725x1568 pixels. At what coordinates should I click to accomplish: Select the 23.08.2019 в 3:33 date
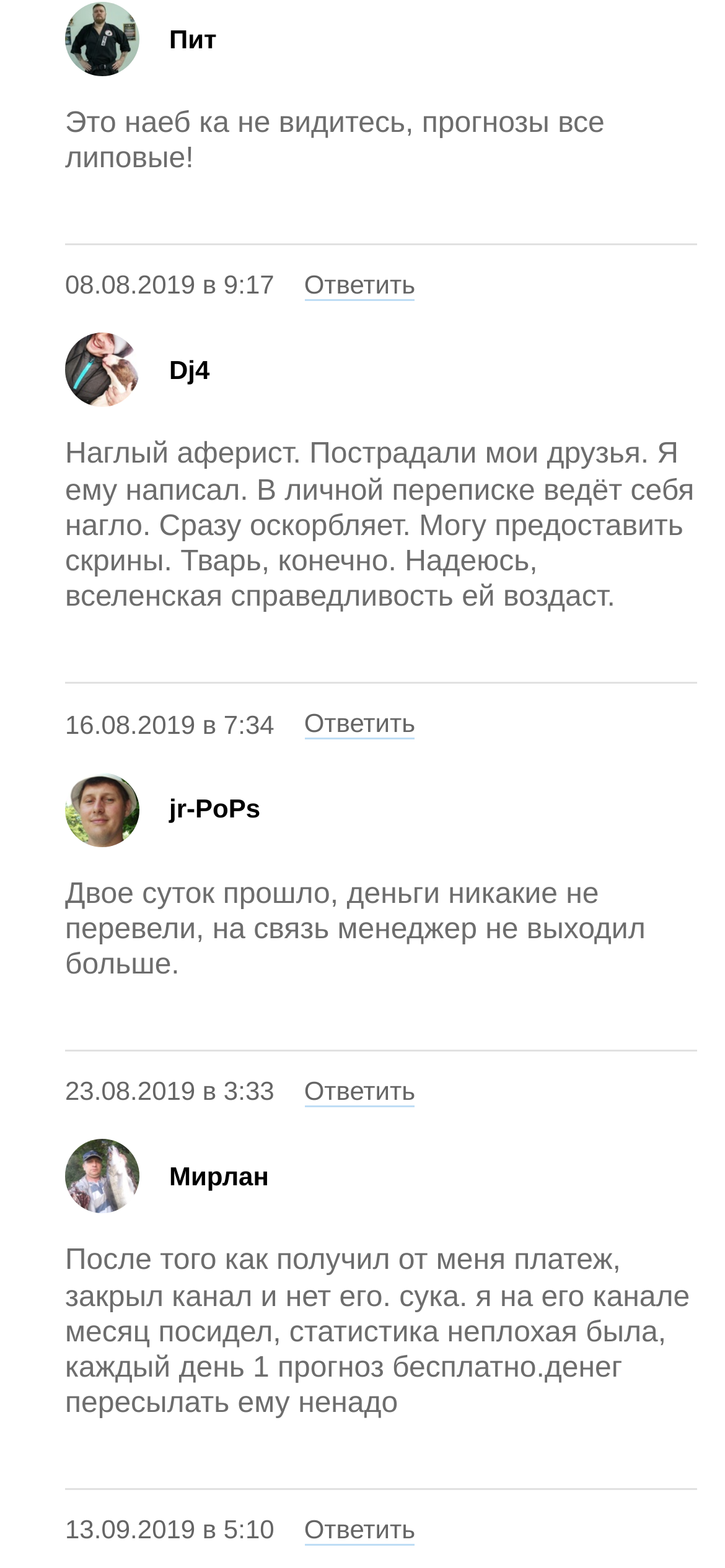(169, 1091)
